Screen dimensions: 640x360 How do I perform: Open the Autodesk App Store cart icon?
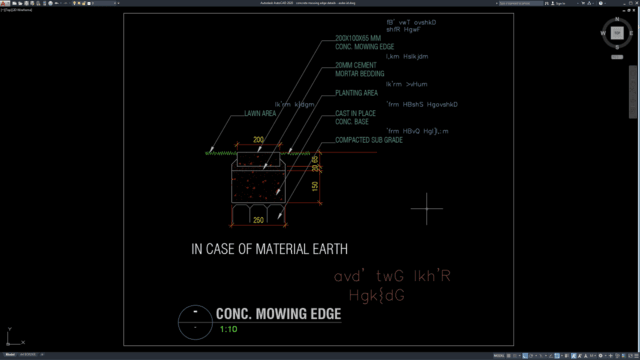[583, 3]
